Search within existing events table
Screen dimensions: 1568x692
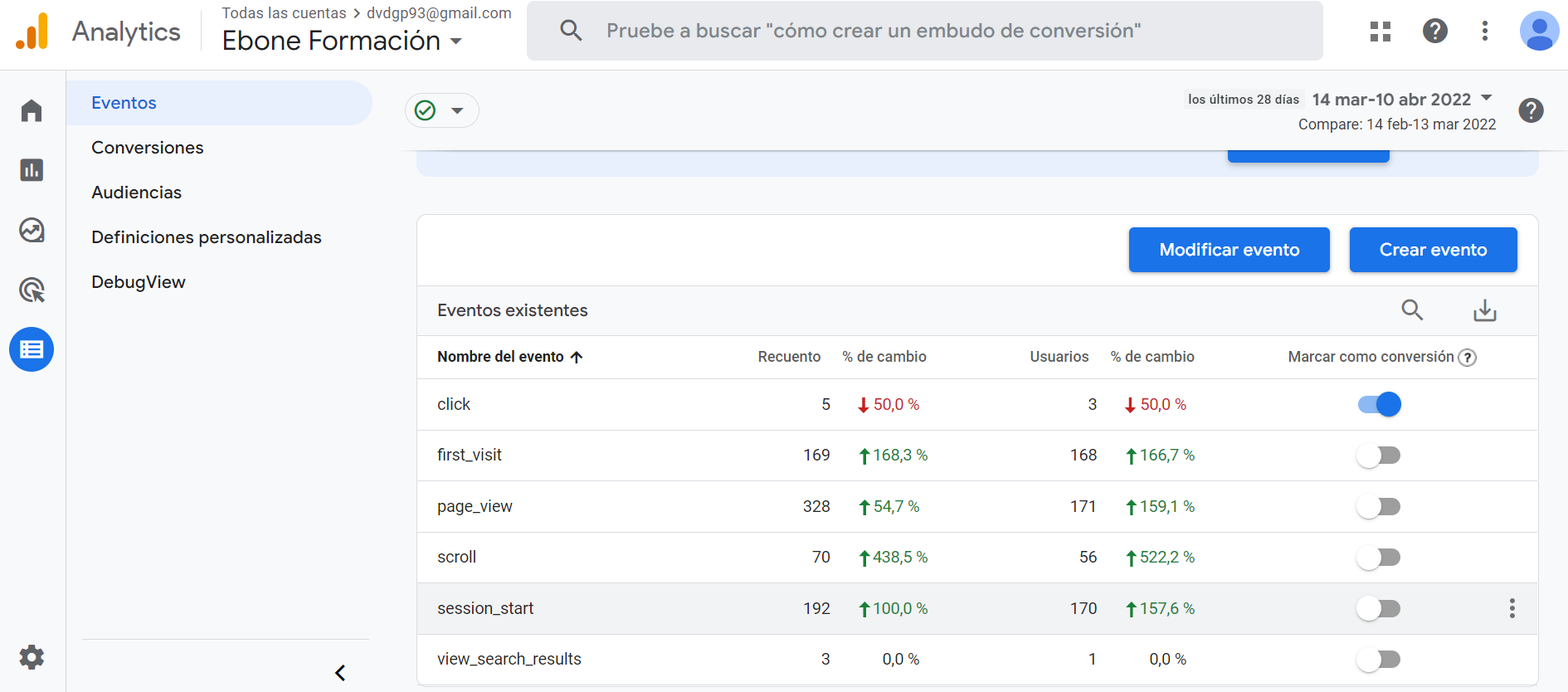click(1412, 310)
